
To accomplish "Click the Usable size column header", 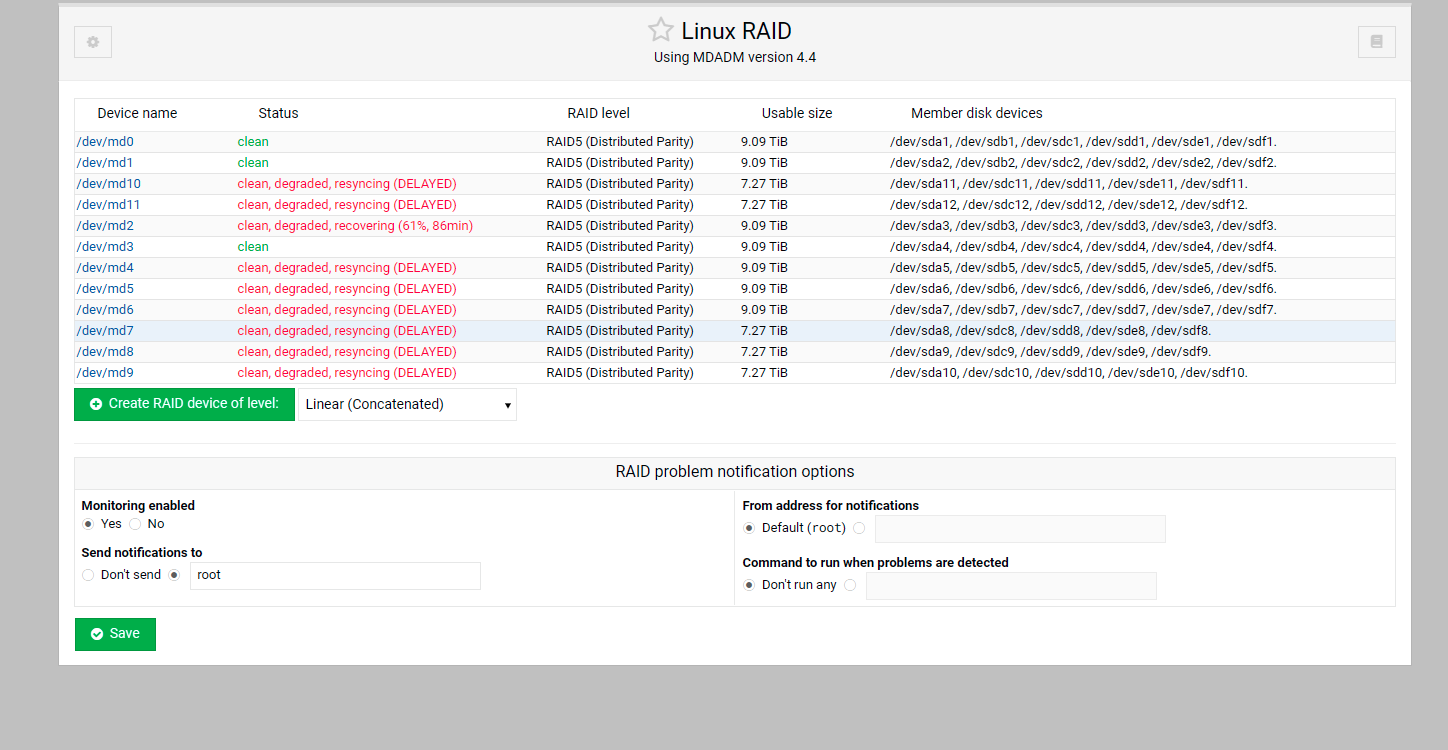I will (x=797, y=113).
